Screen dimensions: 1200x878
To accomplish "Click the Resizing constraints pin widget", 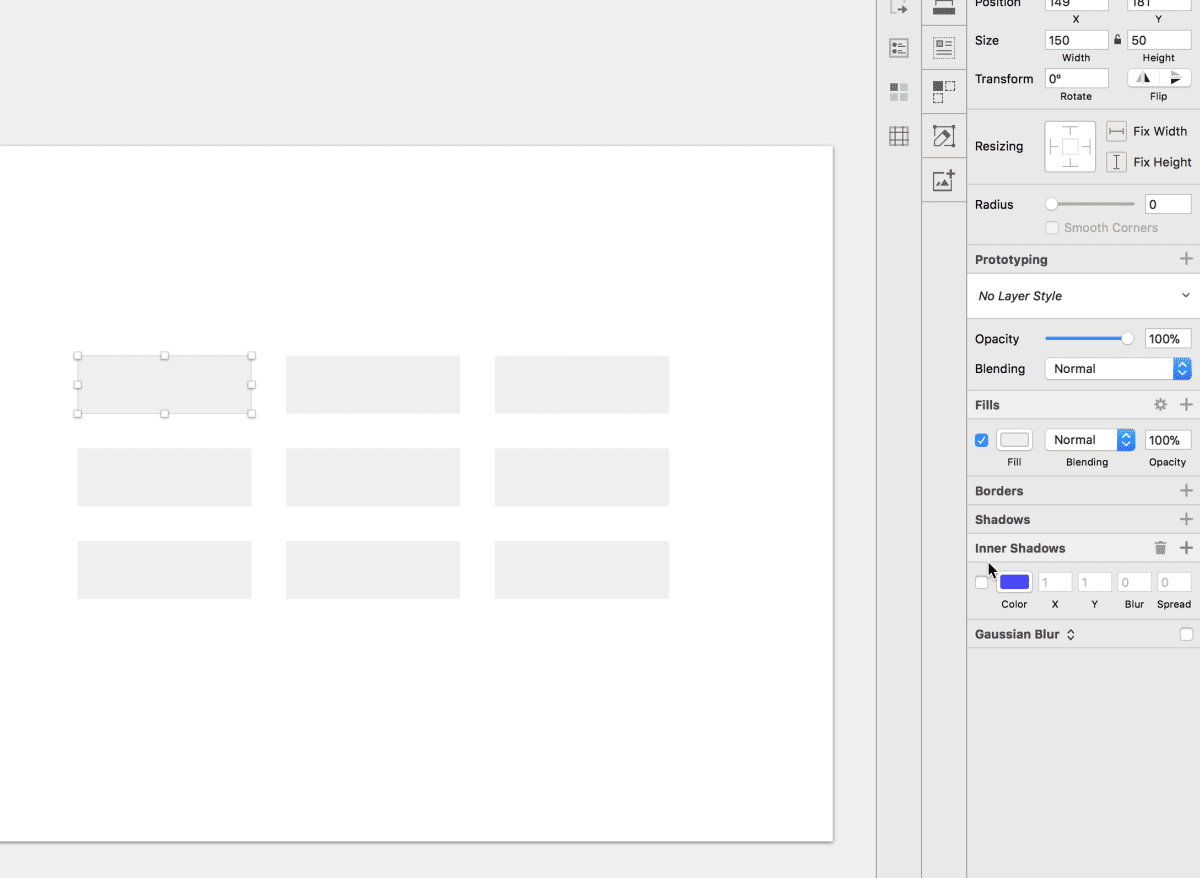I will [x=1070, y=146].
